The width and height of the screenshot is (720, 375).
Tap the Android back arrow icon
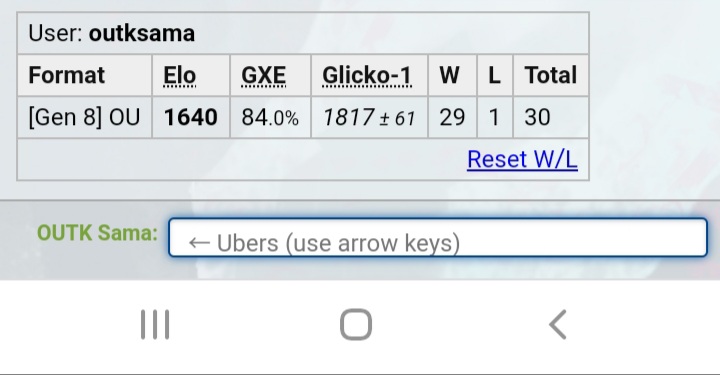tap(558, 325)
